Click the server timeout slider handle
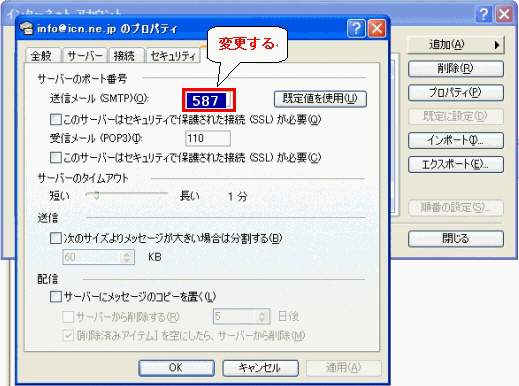Viewport: 519px width, 386px height. coord(97,195)
